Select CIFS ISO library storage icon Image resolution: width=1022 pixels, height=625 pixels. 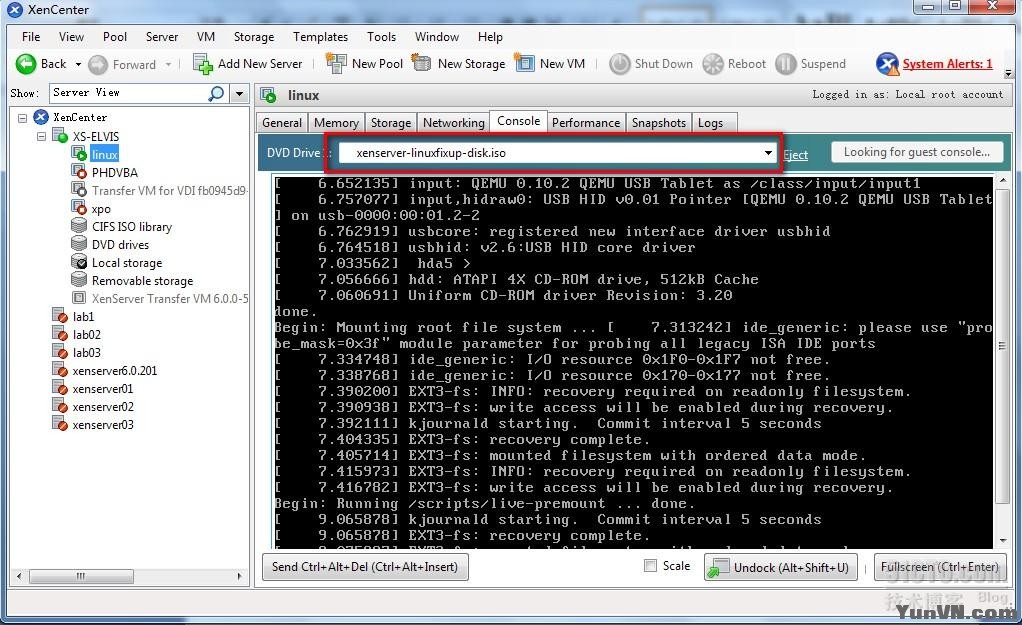point(79,226)
